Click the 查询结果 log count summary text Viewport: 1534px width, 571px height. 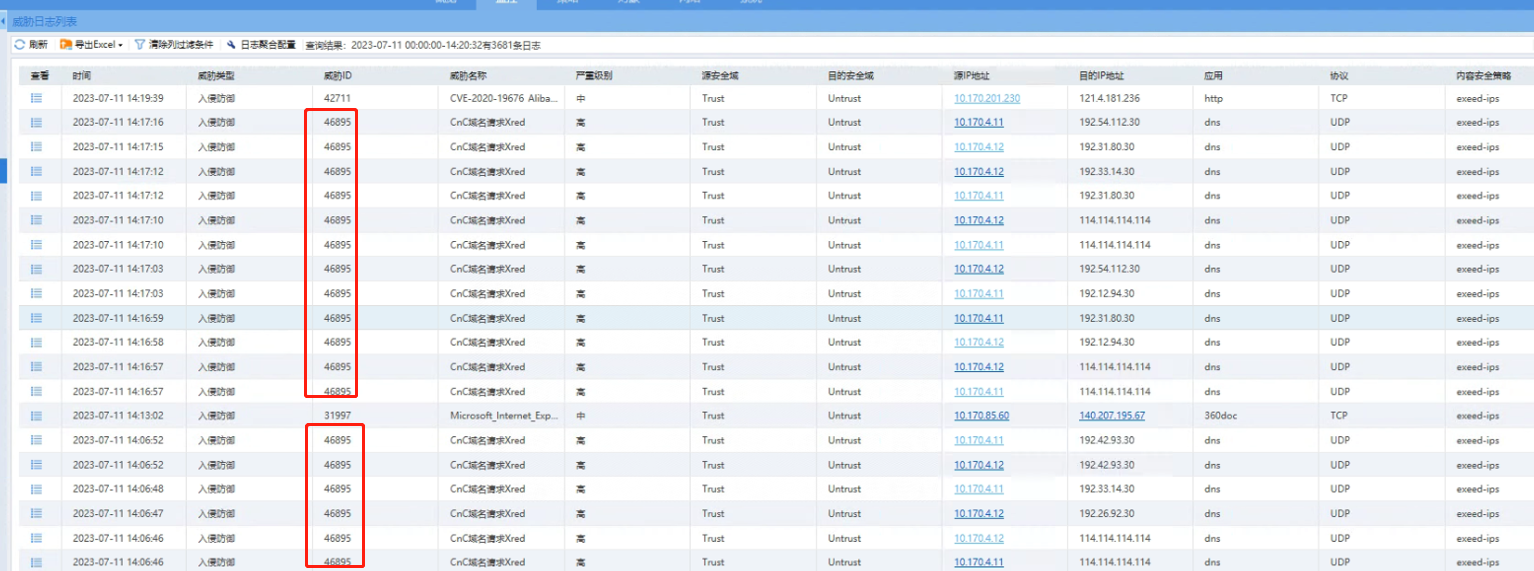point(423,45)
